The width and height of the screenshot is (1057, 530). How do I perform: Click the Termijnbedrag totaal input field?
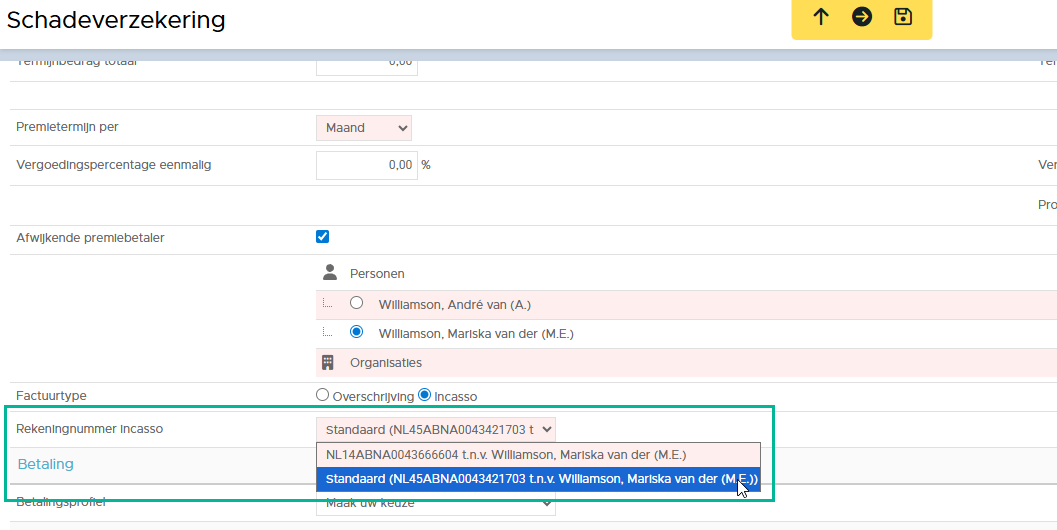pyautogui.click(x=366, y=62)
